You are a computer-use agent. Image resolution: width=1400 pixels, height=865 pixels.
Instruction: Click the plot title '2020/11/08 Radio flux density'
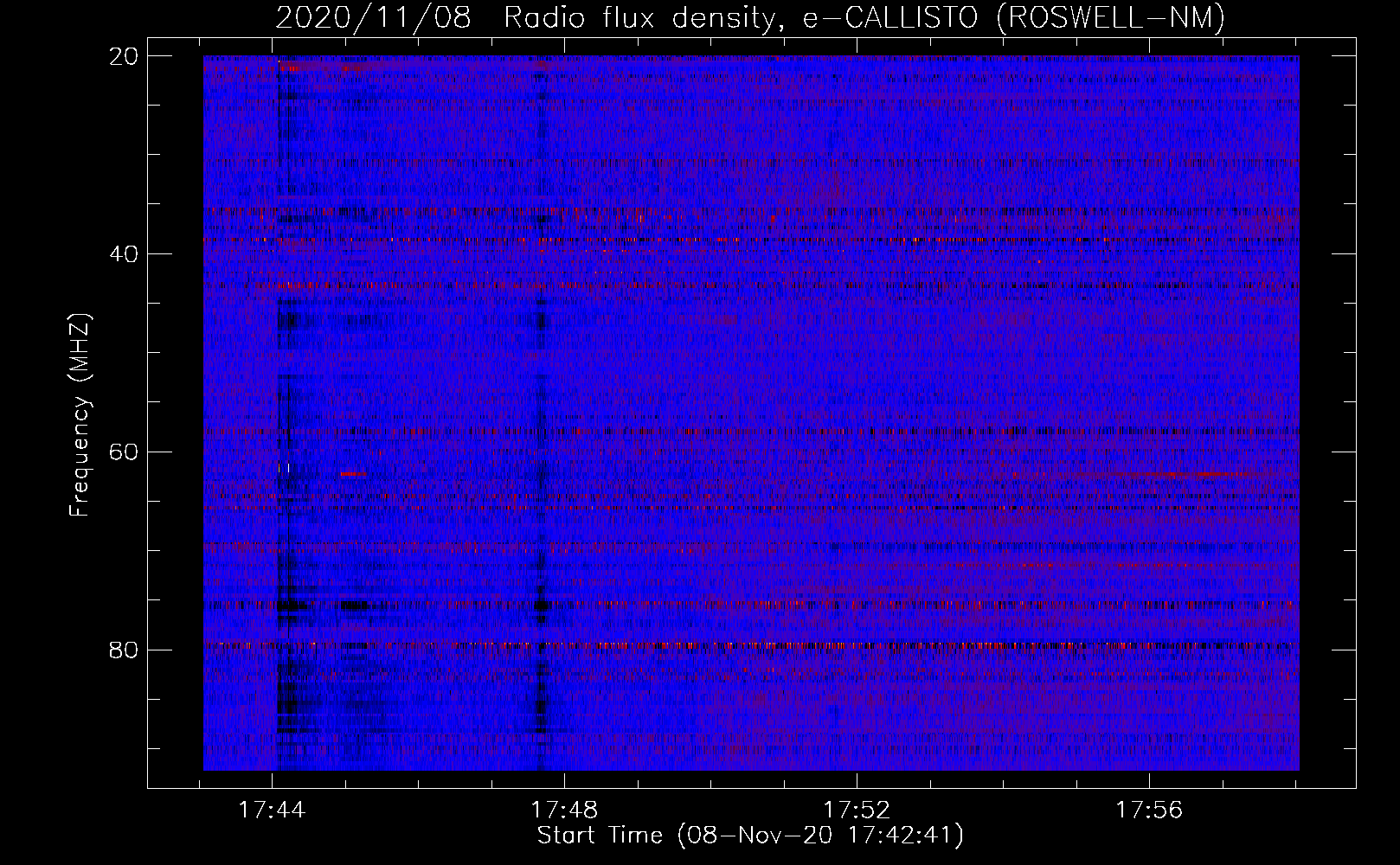(x=750, y=17)
